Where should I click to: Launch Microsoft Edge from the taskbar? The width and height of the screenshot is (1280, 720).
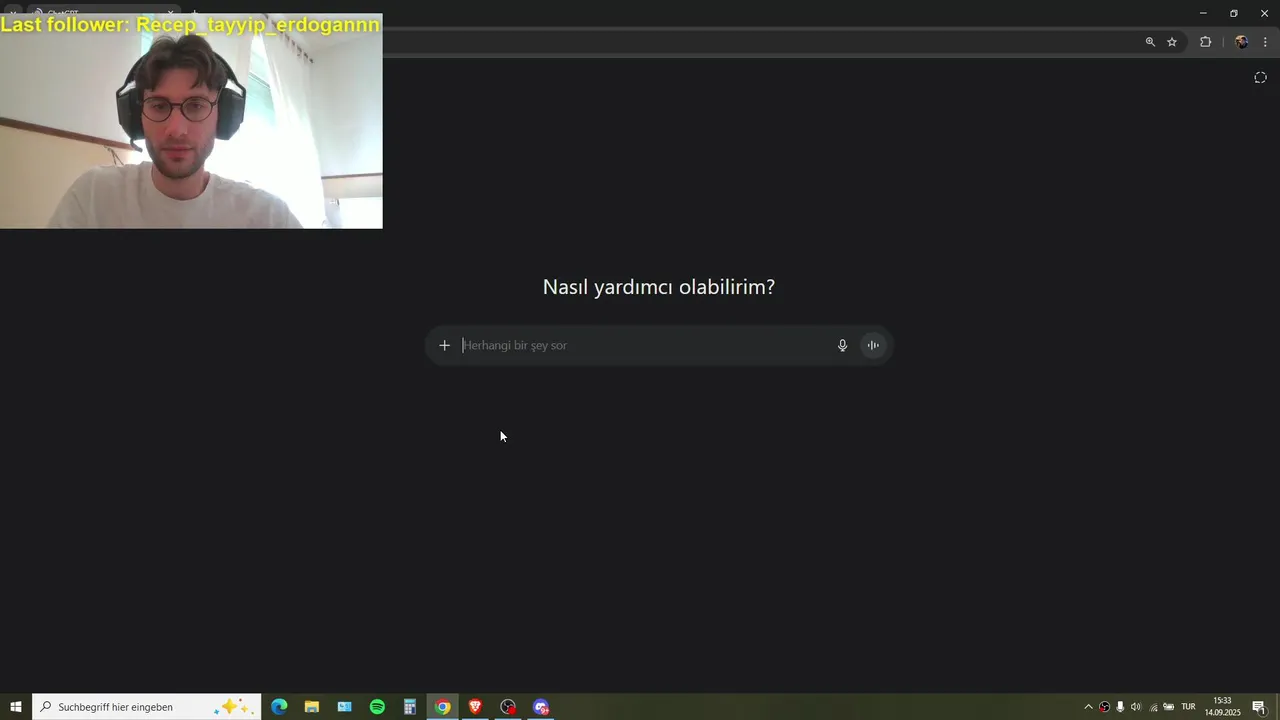coord(279,707)
